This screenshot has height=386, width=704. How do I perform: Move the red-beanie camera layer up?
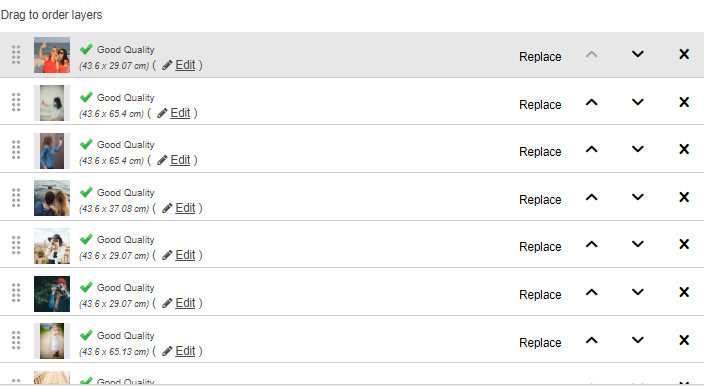point(592,293)
